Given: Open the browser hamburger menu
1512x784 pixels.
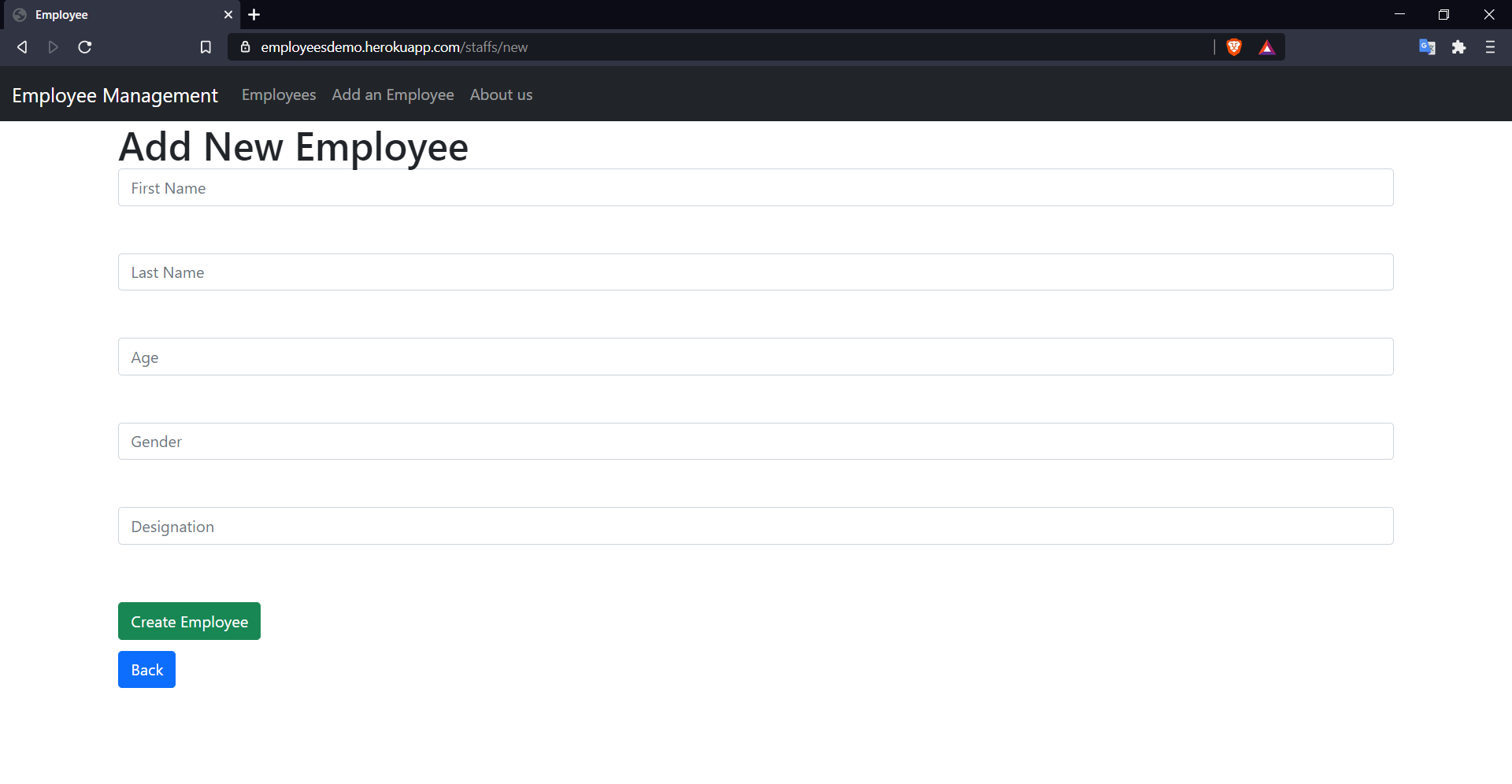Looking at the screenshot, I should click(x=1490, y=47).
